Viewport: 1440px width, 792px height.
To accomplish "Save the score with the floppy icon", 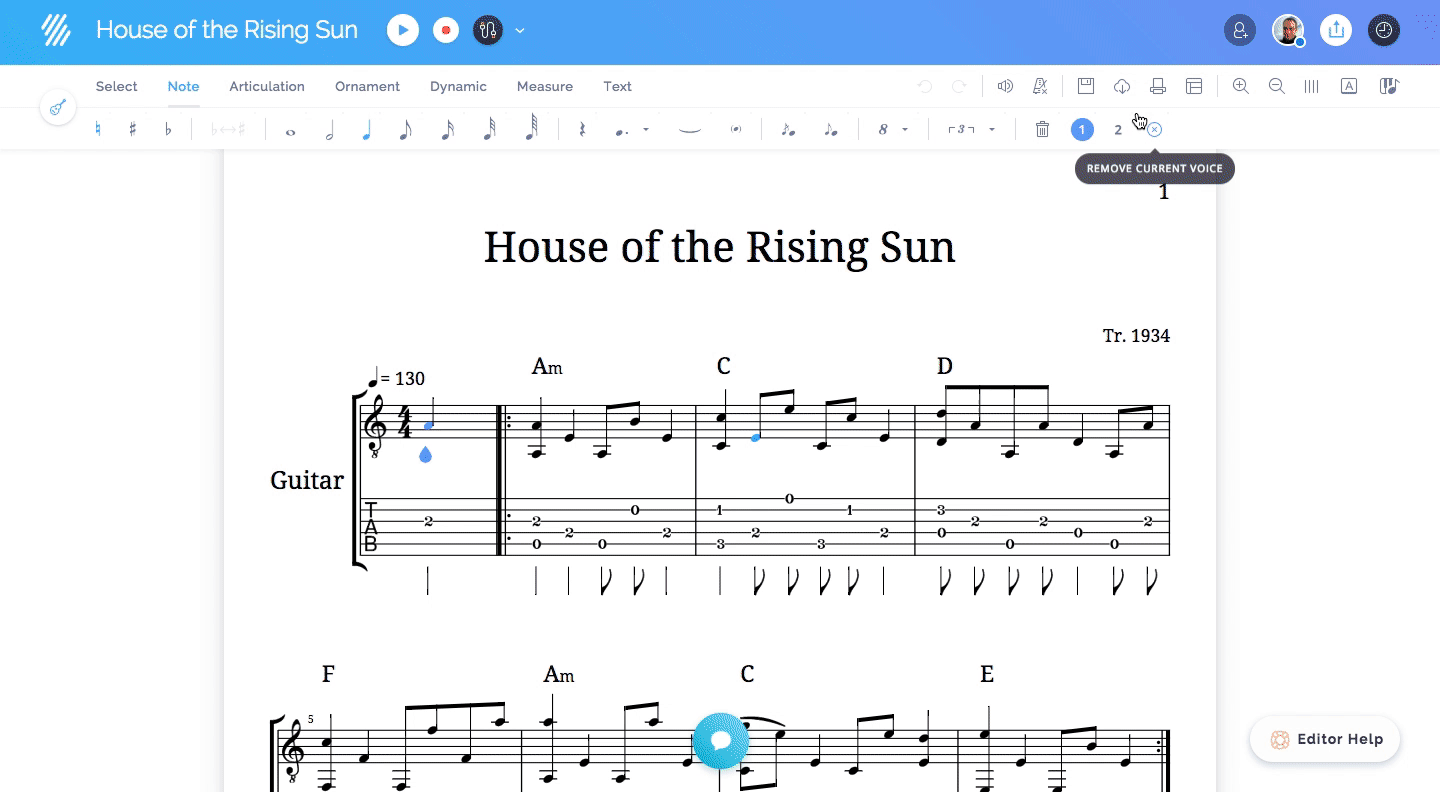I will pyautogui.click(x=1086, y=86).
